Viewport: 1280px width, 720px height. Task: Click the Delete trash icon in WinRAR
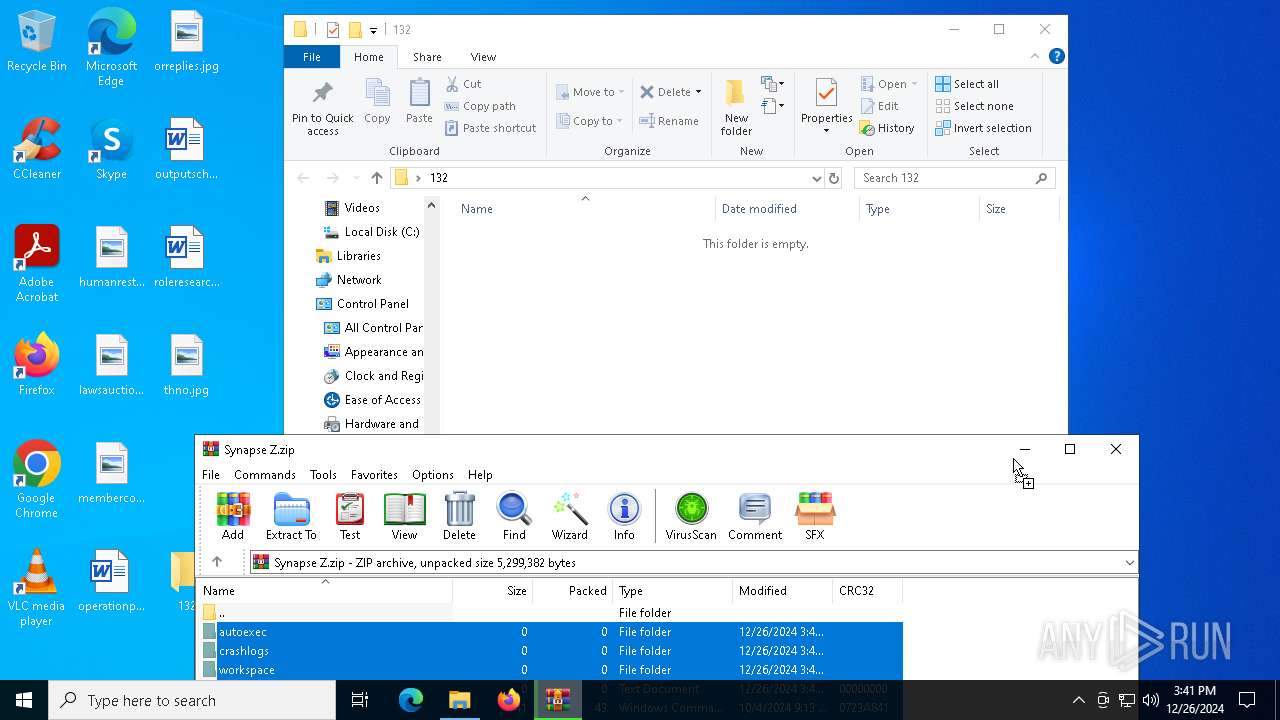tap(459, 516)
